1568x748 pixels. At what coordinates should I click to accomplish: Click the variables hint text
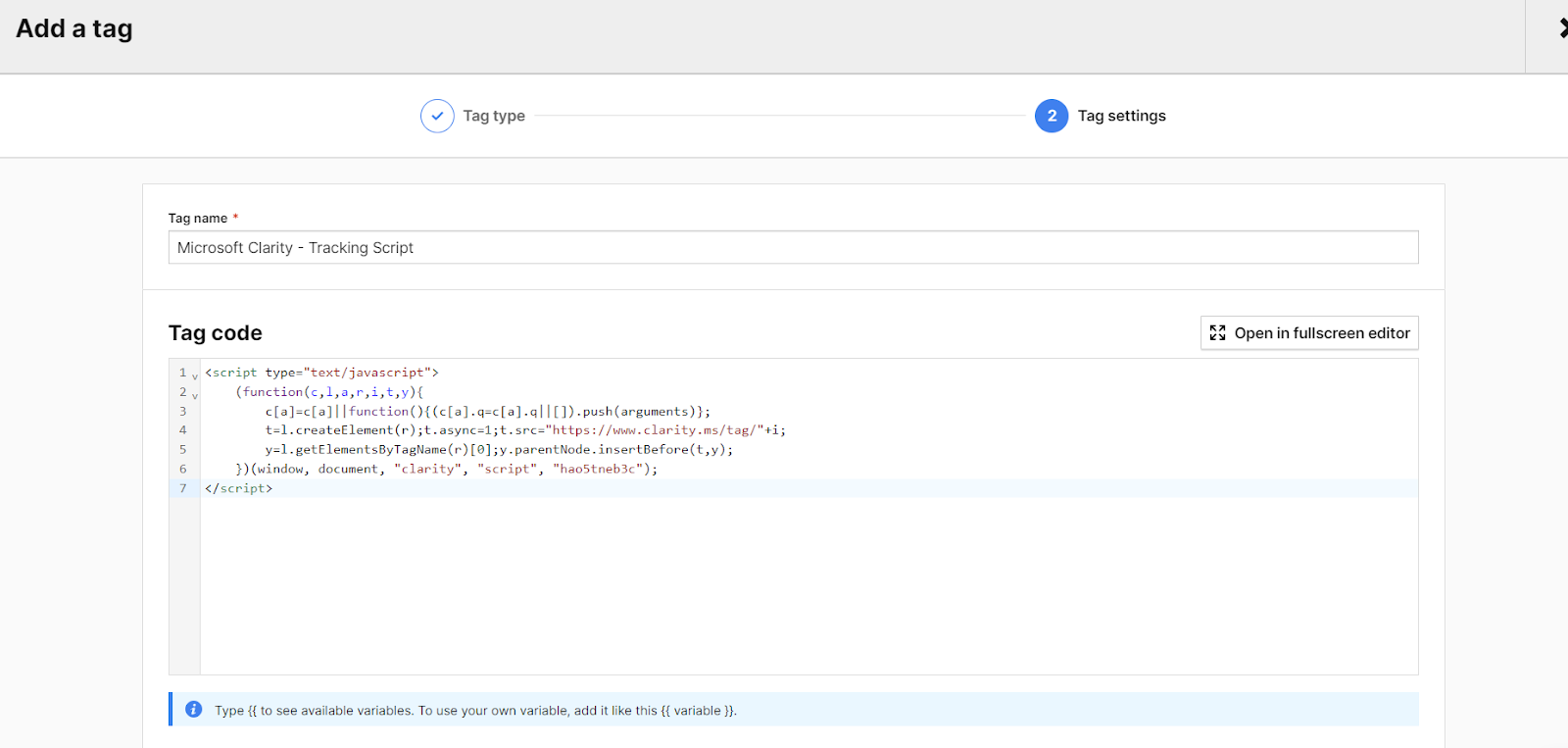[x=475, y=711]
